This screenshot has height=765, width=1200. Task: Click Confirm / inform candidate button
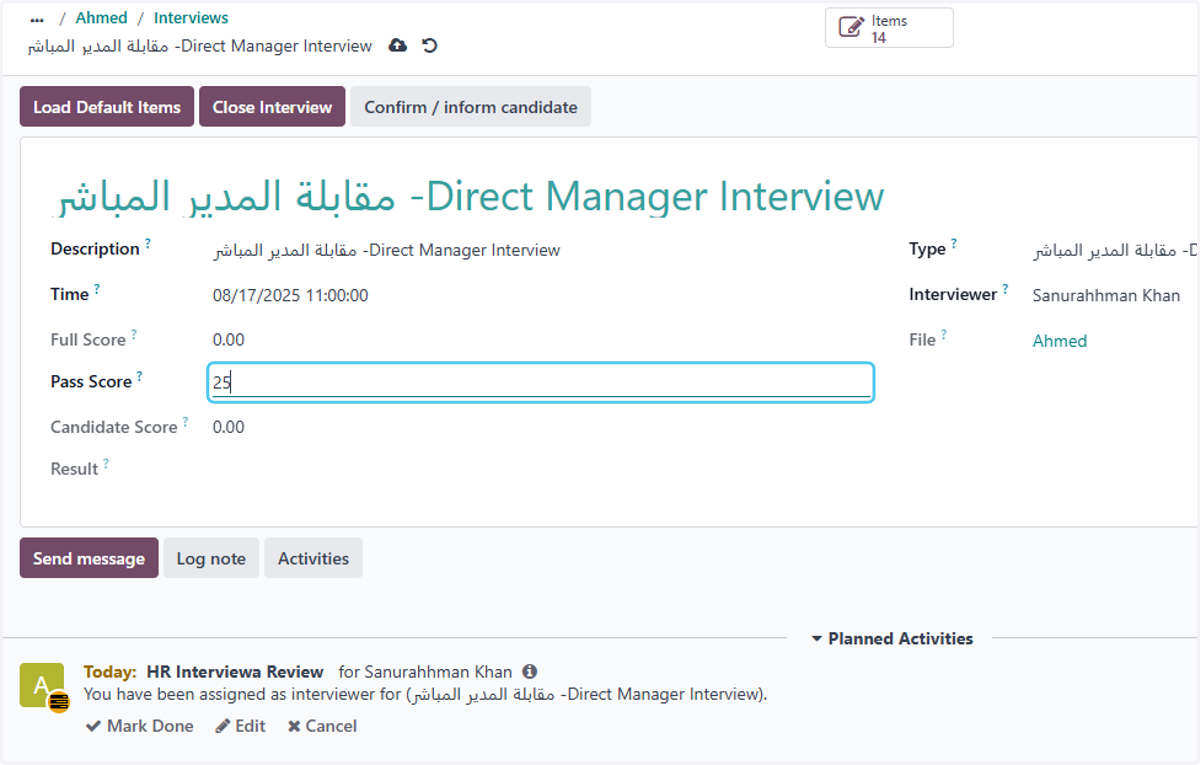[471, 107]
